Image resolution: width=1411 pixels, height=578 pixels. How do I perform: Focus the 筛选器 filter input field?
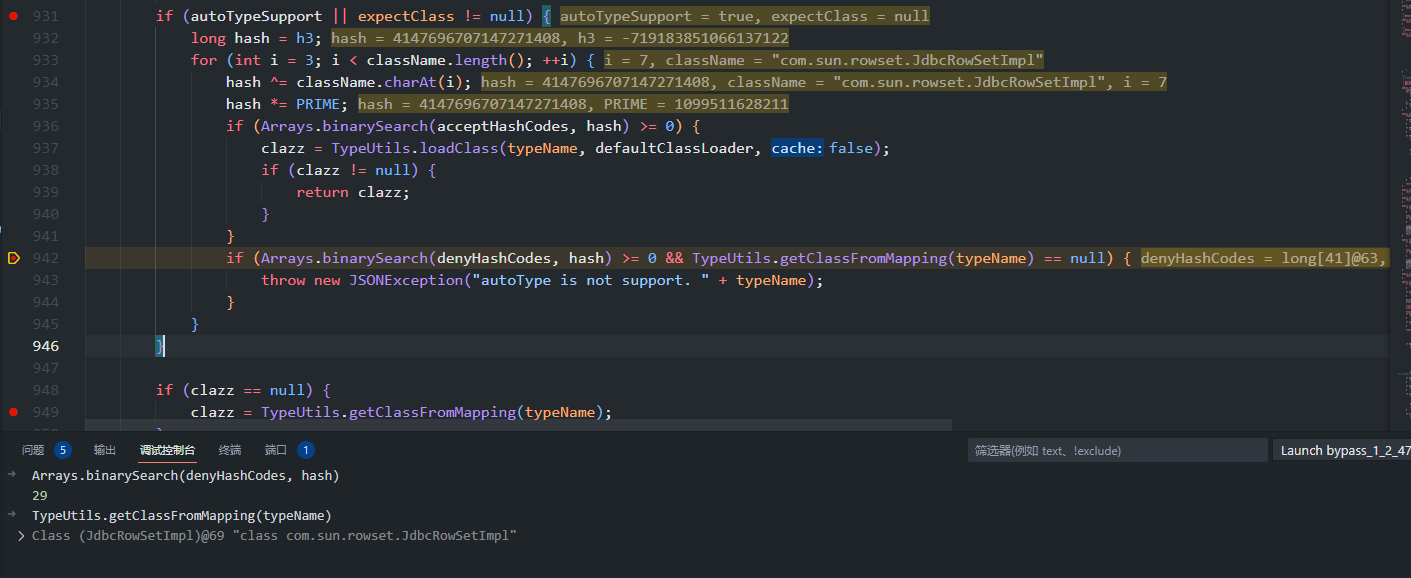point(1115,451)
